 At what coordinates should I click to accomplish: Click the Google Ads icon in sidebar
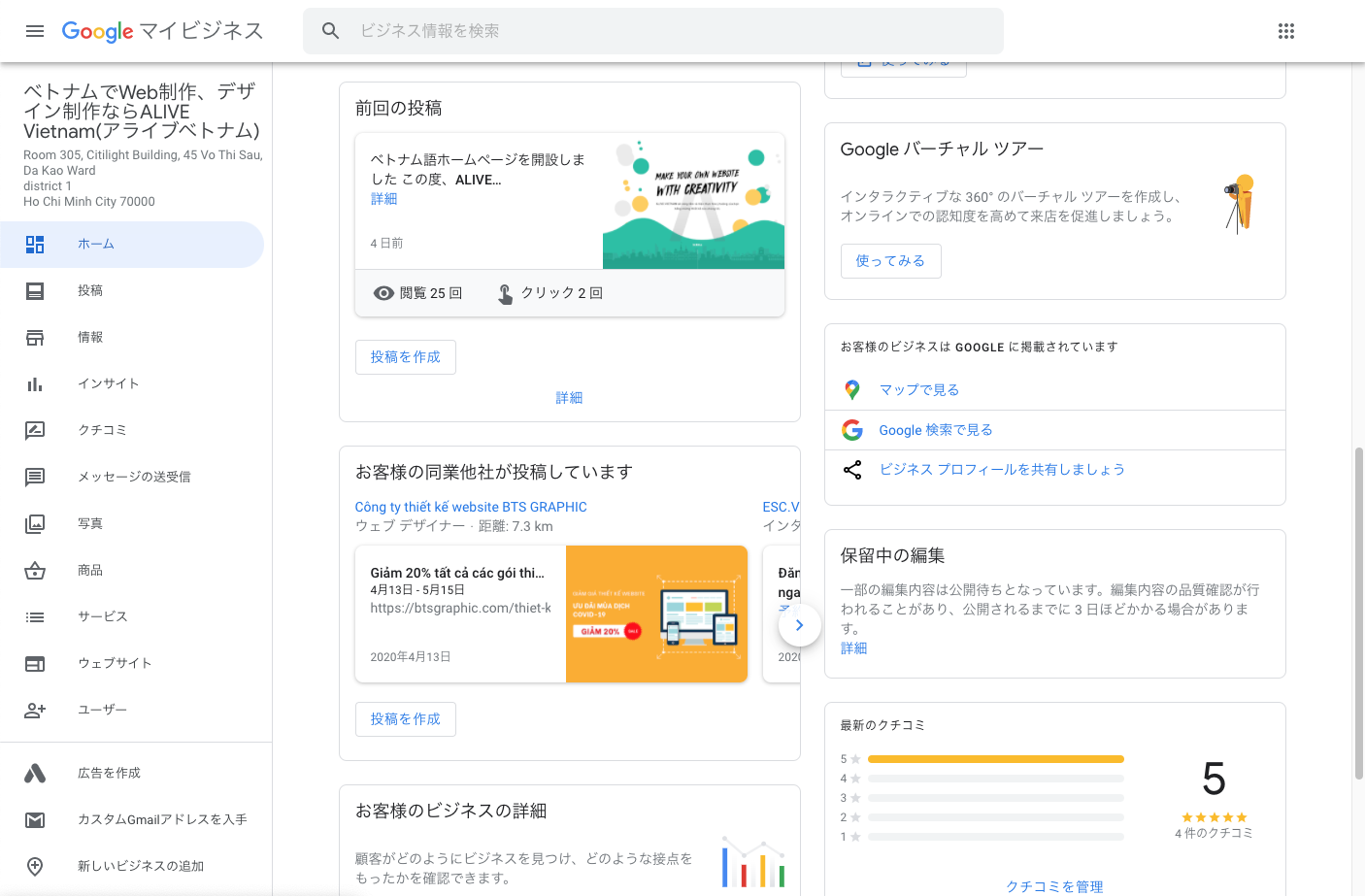[x=35, y=773]
